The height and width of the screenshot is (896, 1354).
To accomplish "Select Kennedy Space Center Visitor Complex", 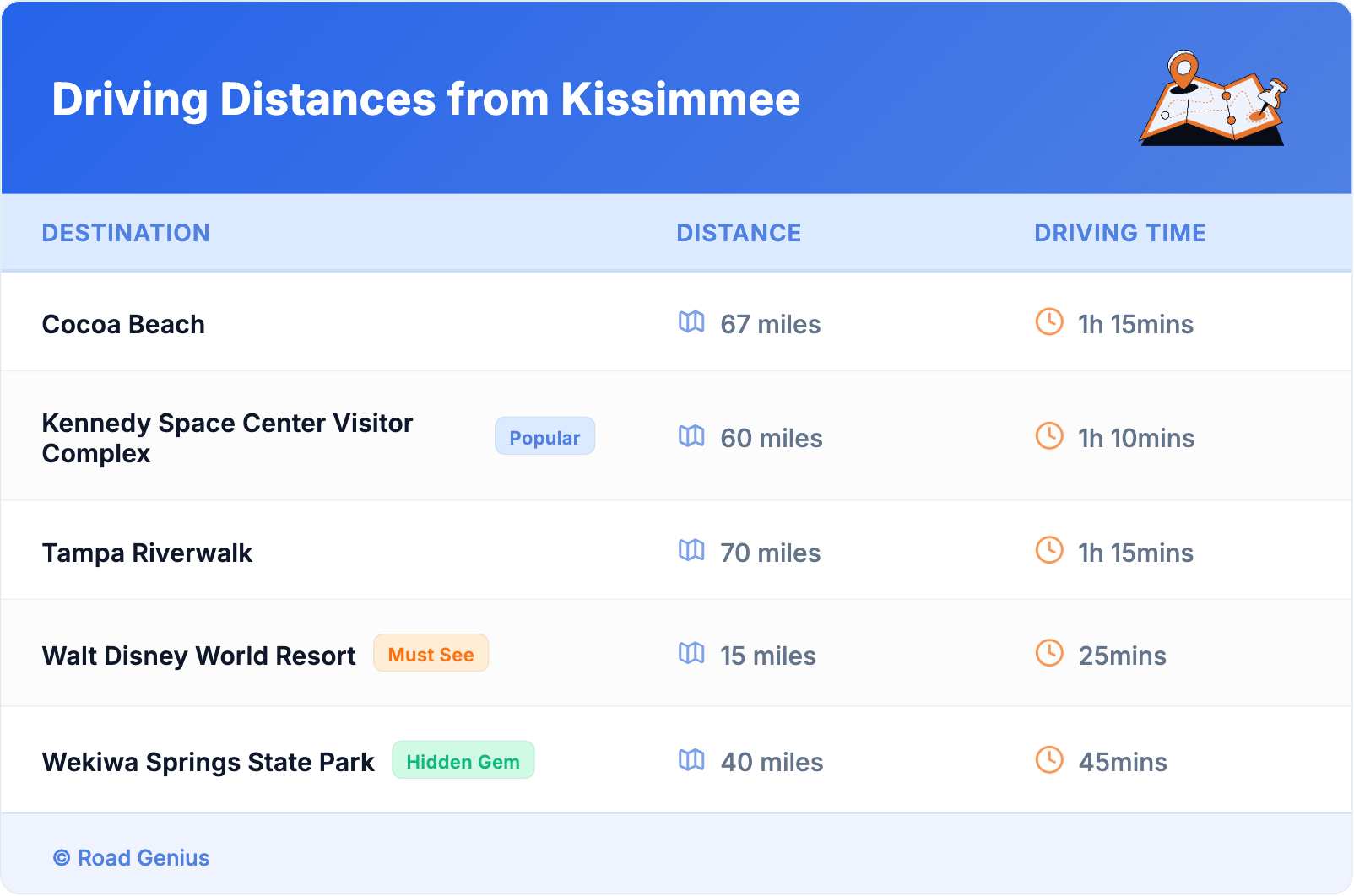I will (227, 438).
